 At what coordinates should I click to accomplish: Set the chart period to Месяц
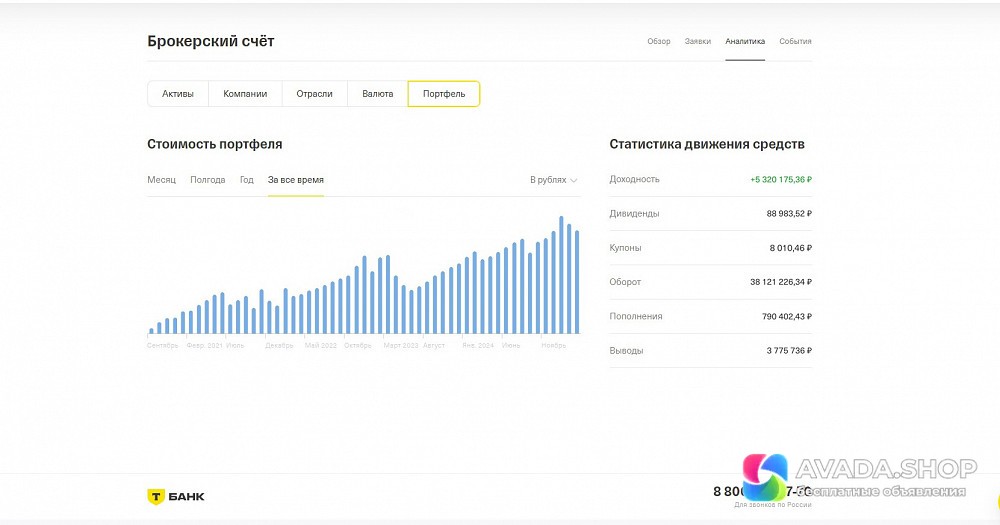(x=161, y=180)
